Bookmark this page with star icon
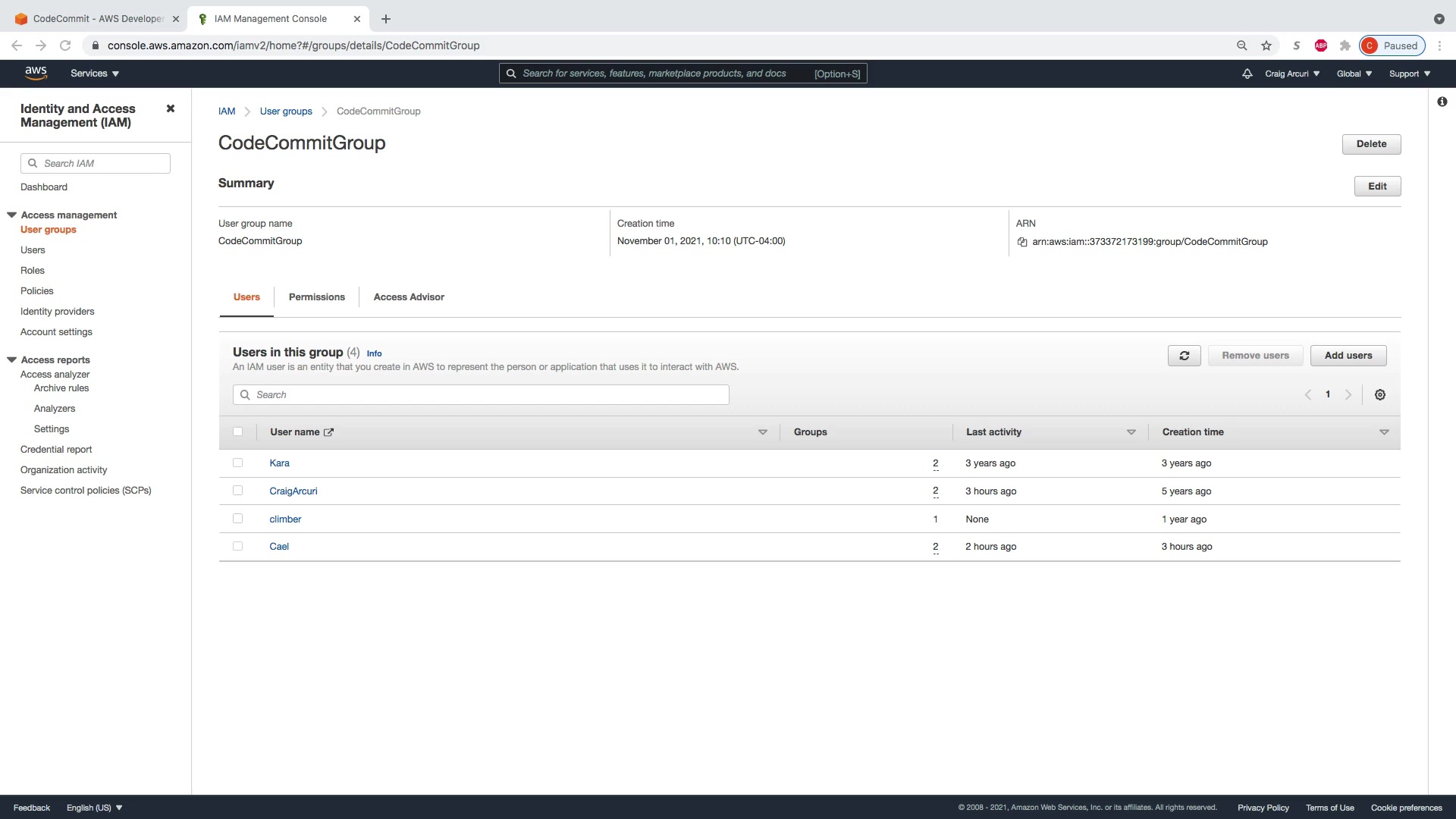Image resolution: width=1456 pixels, height=819 pixels. click(1266, 45)
